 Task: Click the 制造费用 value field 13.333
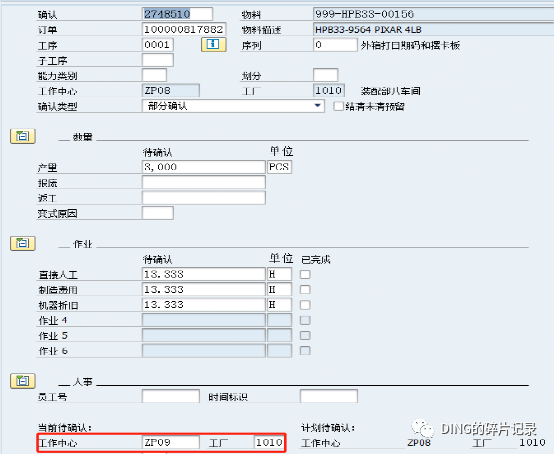(x=204, y=289)
